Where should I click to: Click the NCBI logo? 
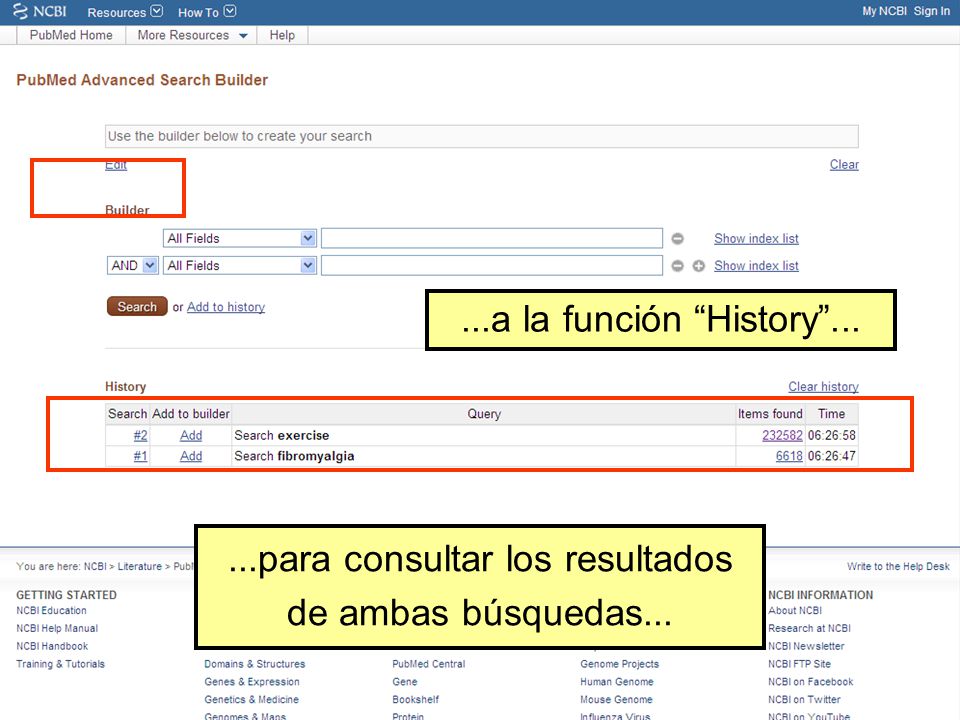pyautogui.click(x=40, y=12)
